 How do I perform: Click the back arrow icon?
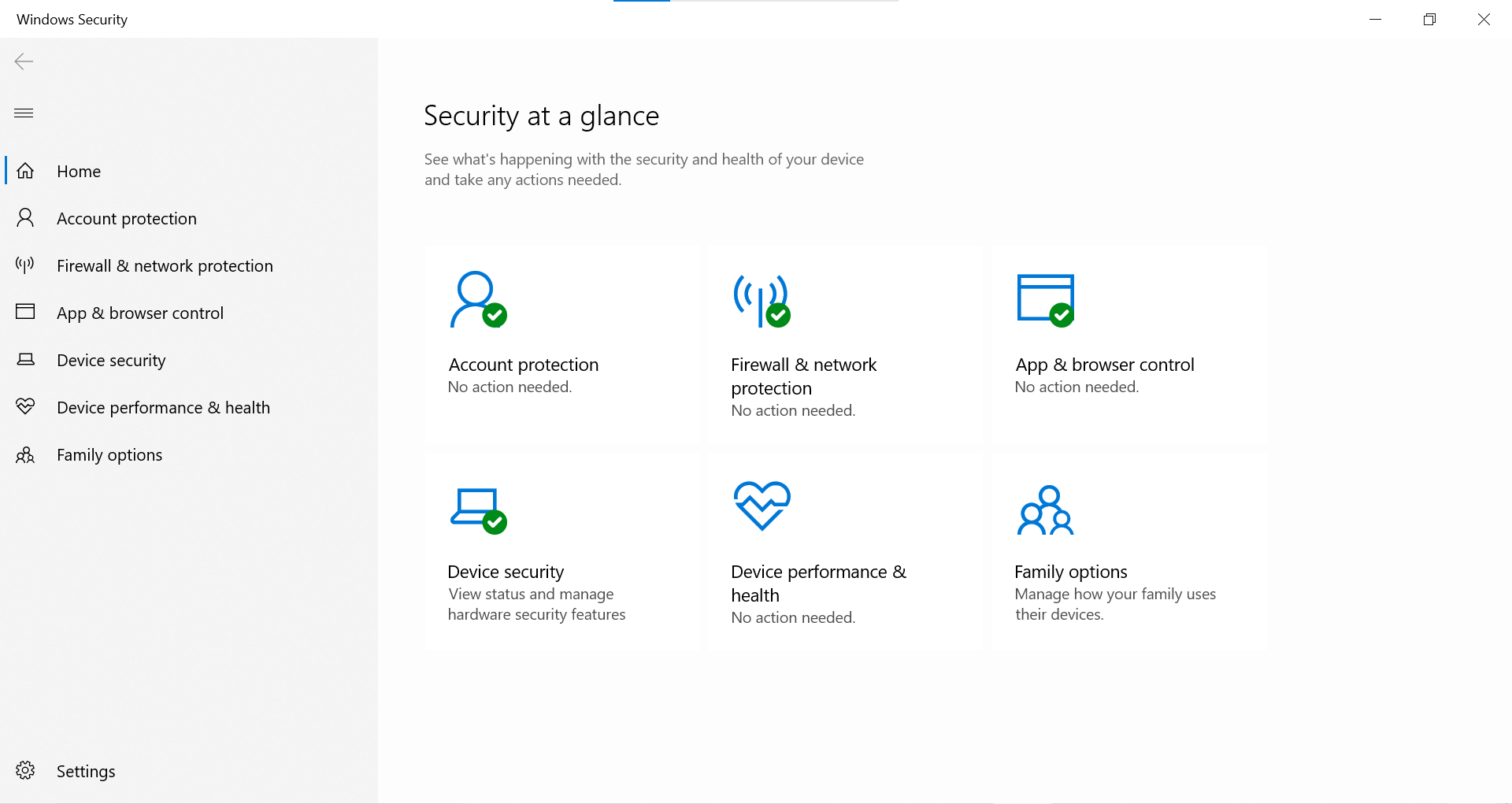(x=24, y=61)
